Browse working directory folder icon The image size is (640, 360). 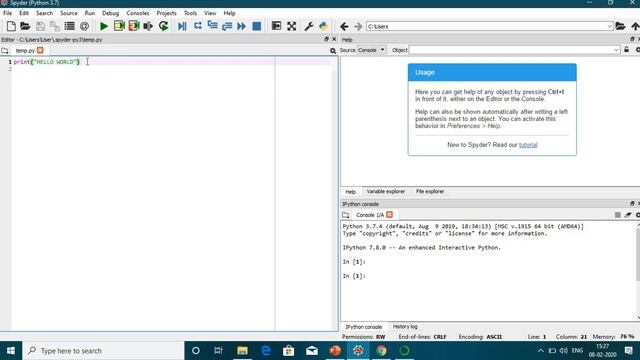coord(620,26)
